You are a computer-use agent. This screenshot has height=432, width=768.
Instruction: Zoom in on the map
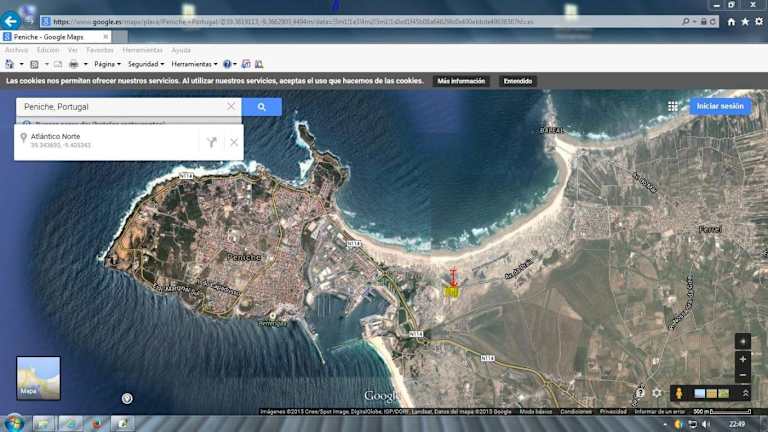(742, 358)
